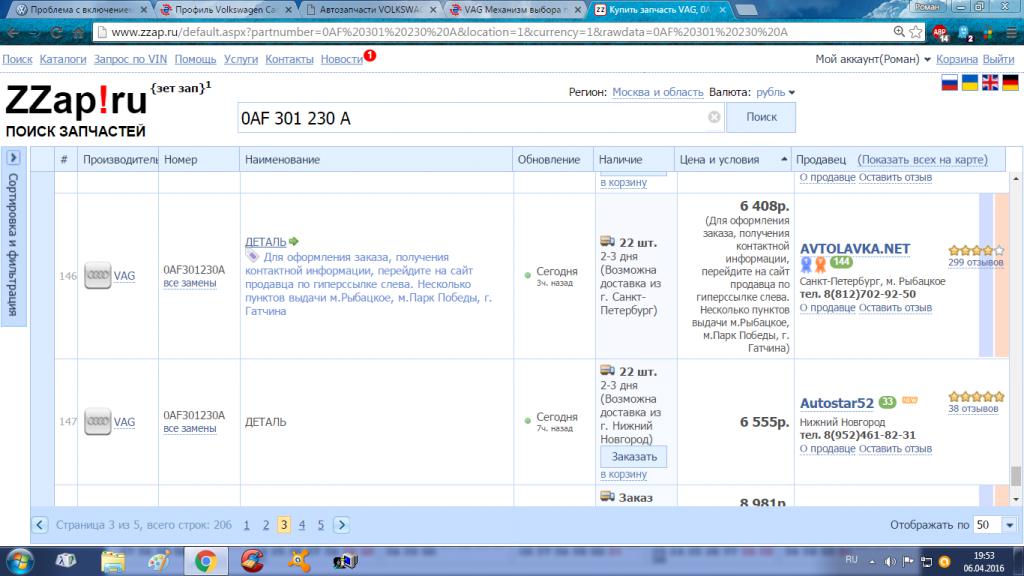Viewport: 1024px width, 576px height.
Task: Switch site language to Russian flag
Action: (950, 83)
